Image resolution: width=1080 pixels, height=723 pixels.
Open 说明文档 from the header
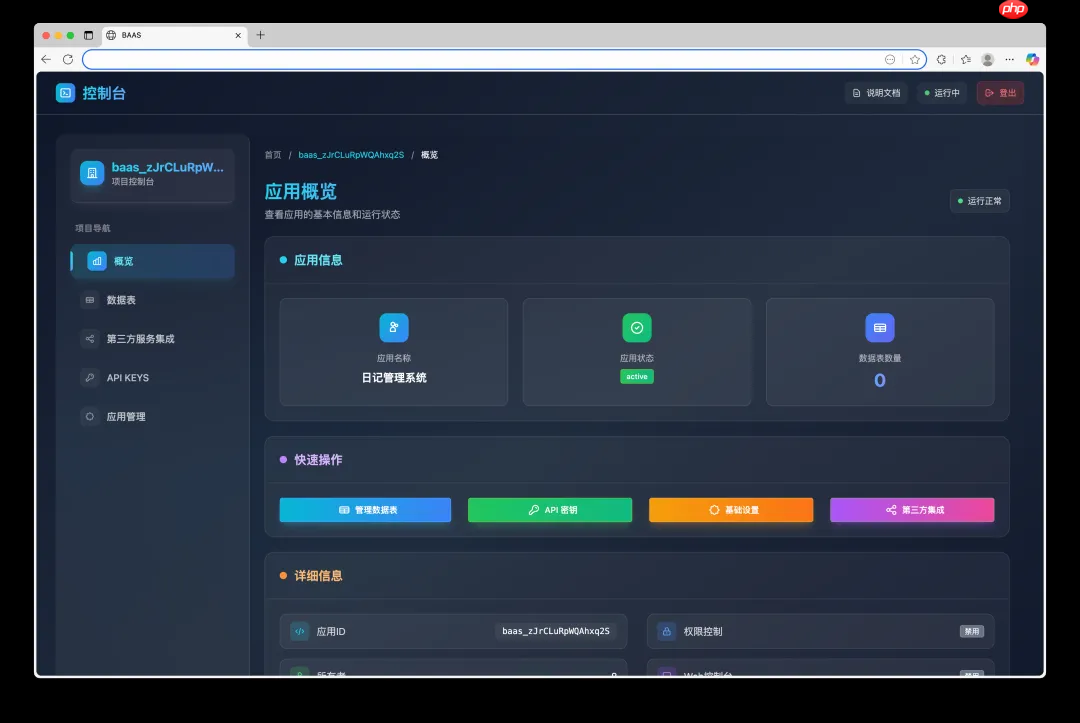click(876, 92)
